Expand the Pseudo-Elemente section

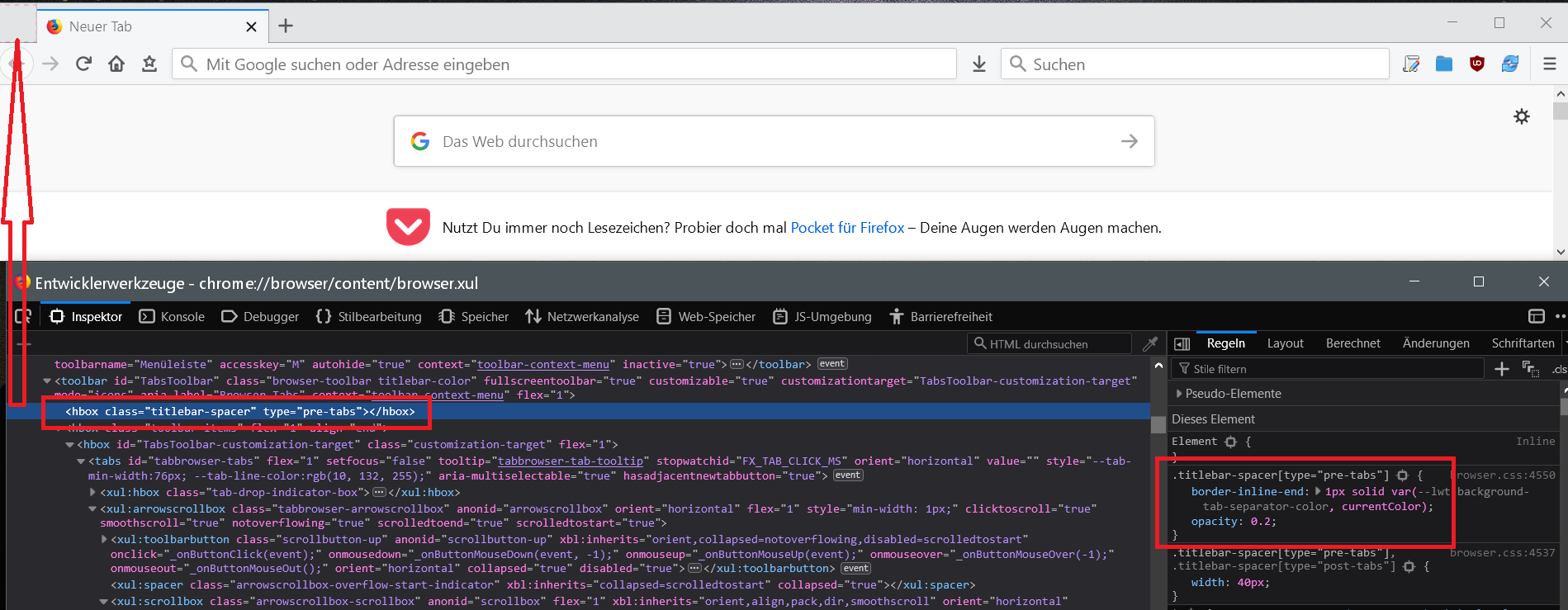tap(1179, 394)
